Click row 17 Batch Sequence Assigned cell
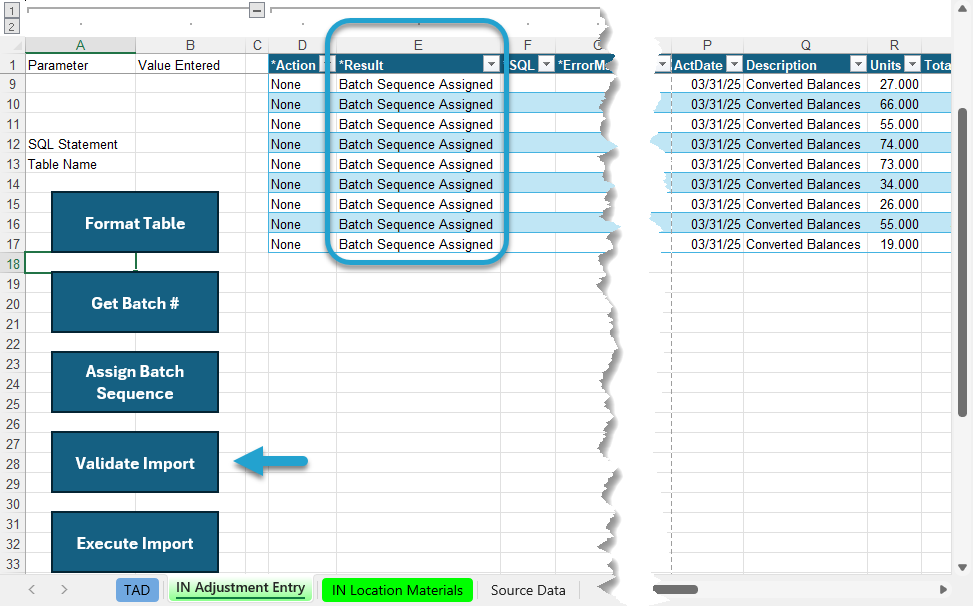 [418, 244]
